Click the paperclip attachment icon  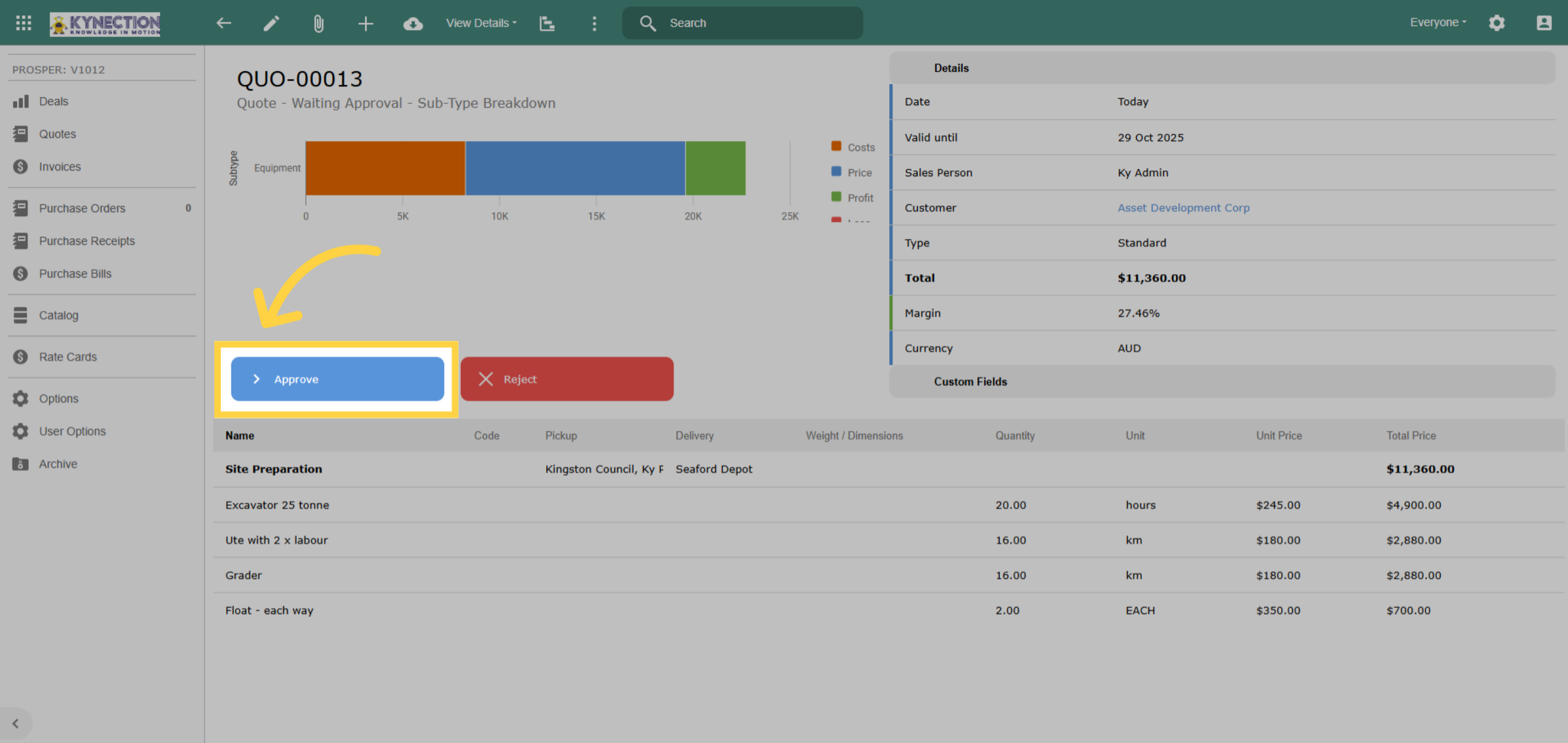coord(318,24)
